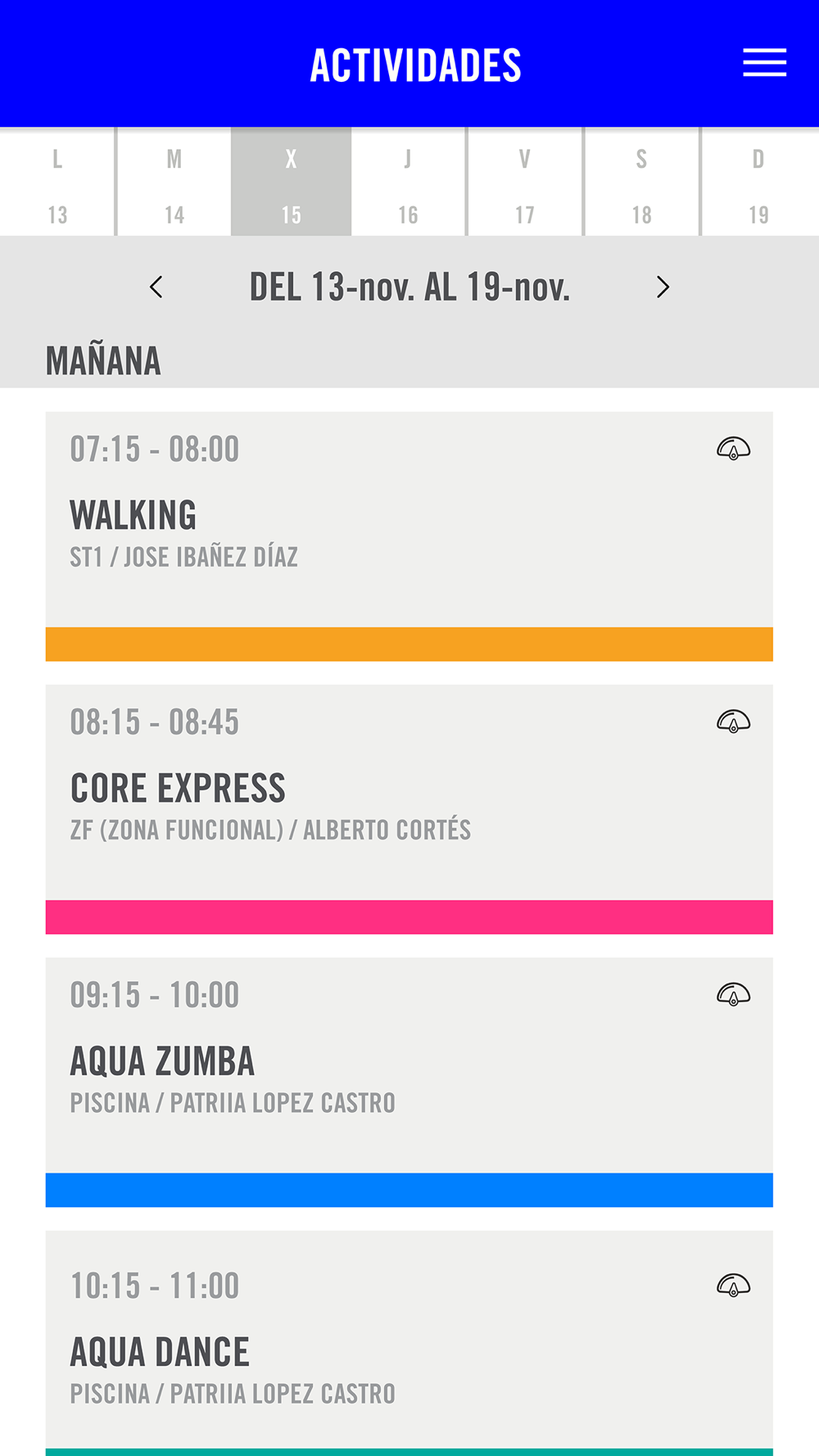
Task: Tap the bell icon on Core Express
Action: 733,721
